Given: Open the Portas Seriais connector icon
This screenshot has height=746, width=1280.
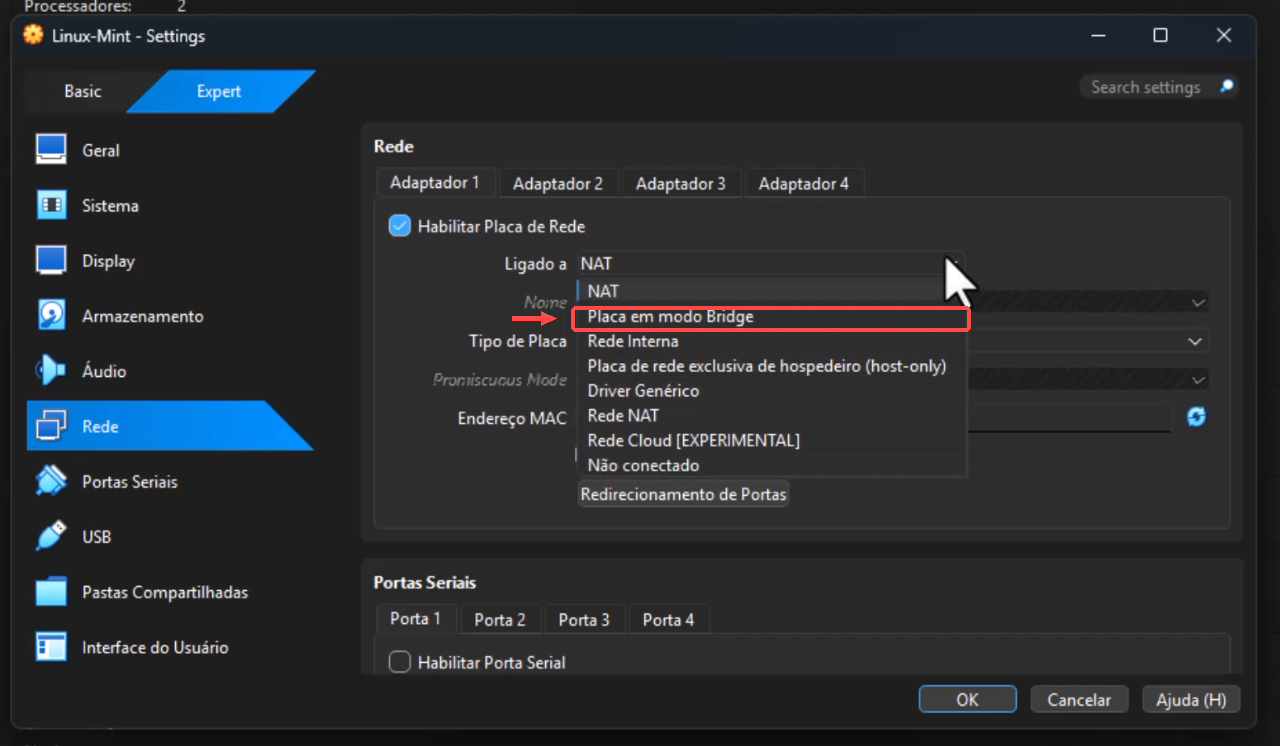Looking at the screenshot, I should (51, 481).
